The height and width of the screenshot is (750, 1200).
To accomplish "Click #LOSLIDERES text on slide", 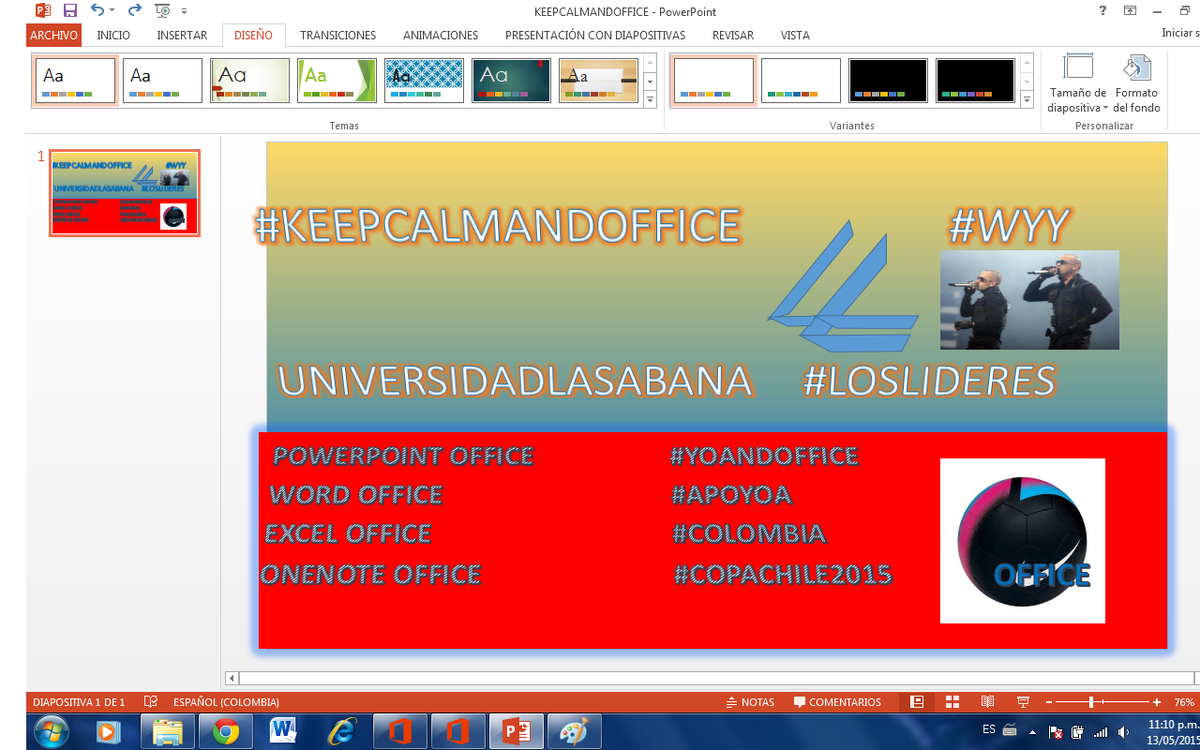I will [x=930, y=381].
